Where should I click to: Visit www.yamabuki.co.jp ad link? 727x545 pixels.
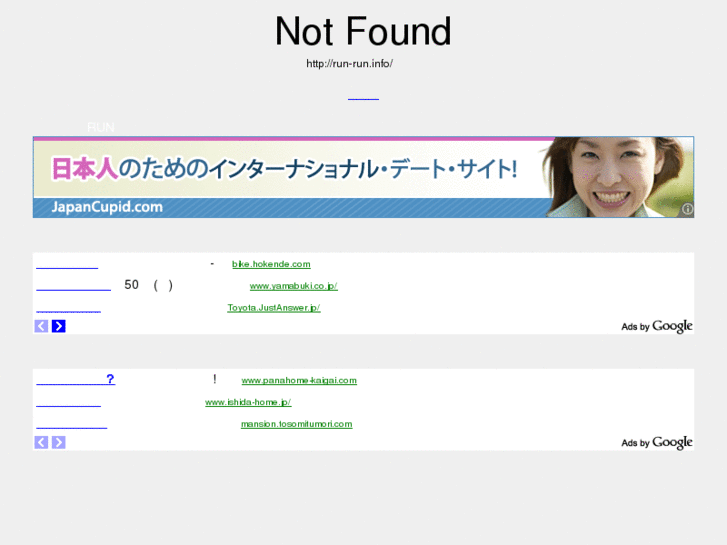point(293,286)
